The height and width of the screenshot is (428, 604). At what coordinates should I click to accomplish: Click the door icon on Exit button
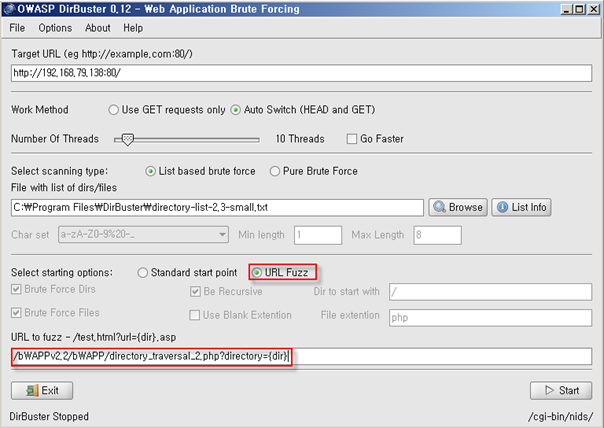click(32, 391)
